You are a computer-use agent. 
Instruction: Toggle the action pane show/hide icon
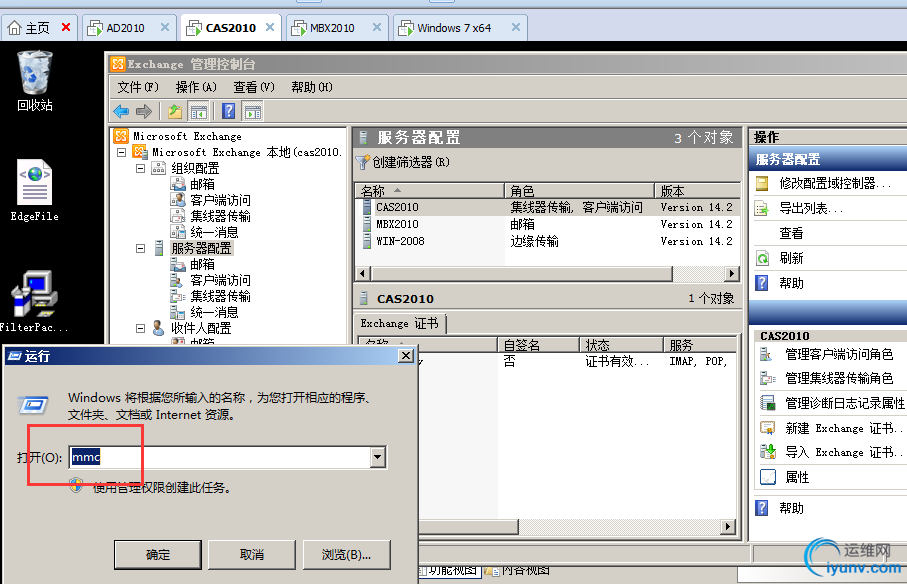click(252, 111)
